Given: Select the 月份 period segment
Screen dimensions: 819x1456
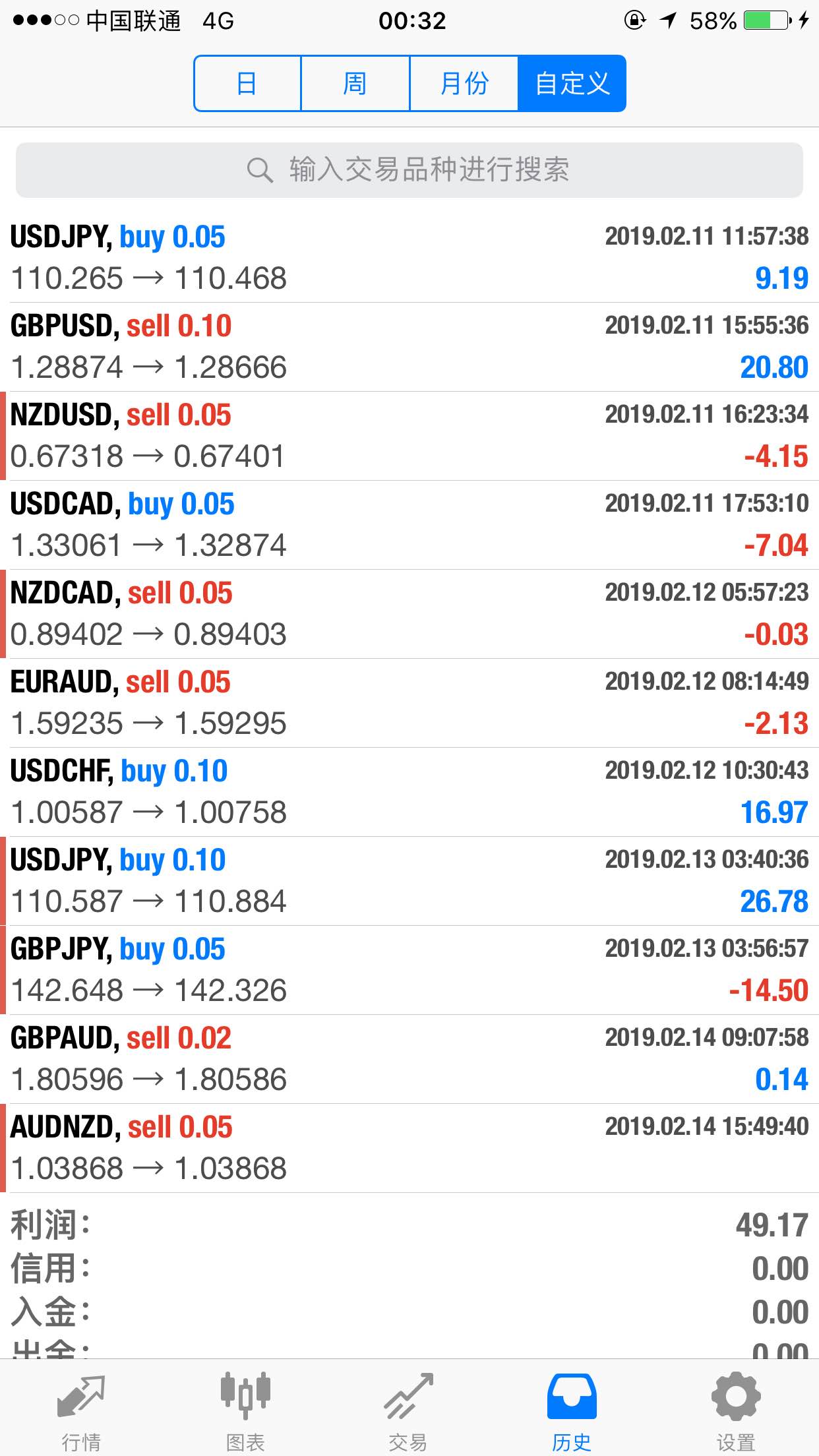Looking at the screenshot, I should (464, 84).
